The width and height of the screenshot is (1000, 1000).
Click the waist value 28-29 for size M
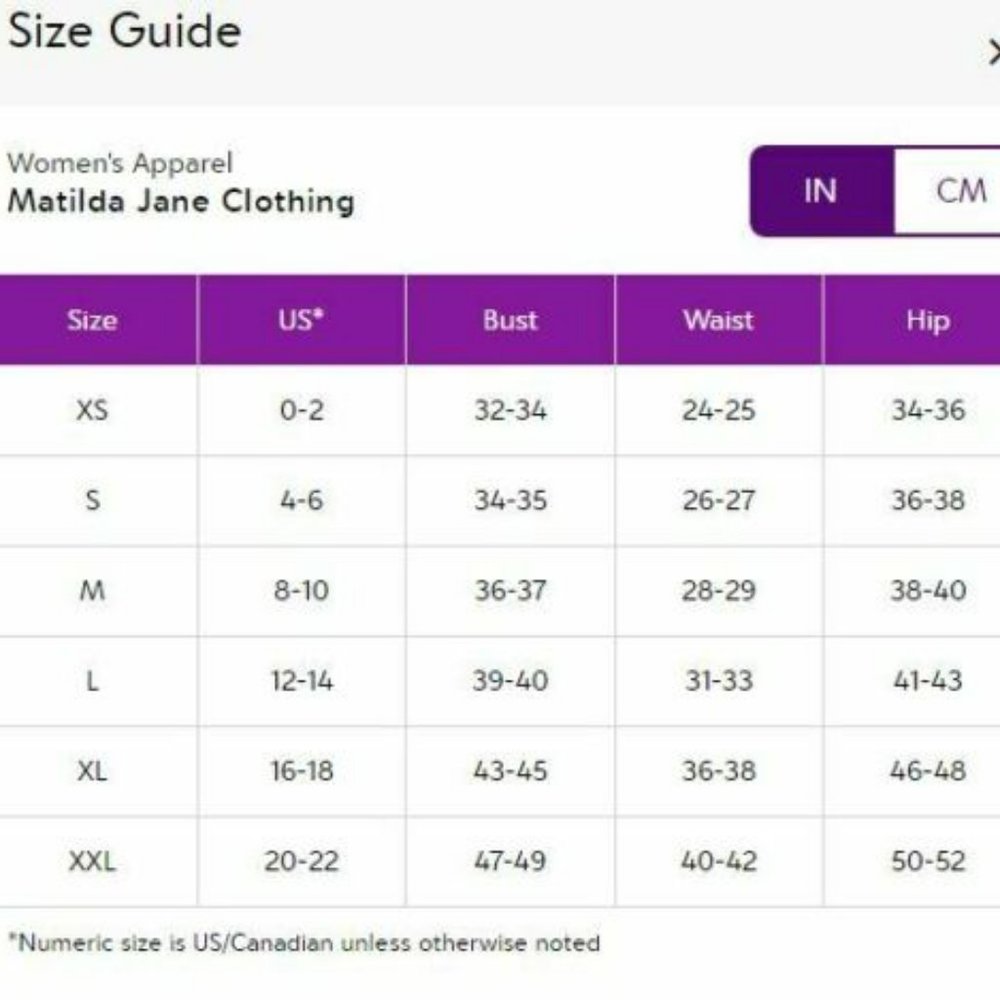click(x=718, y=590)
